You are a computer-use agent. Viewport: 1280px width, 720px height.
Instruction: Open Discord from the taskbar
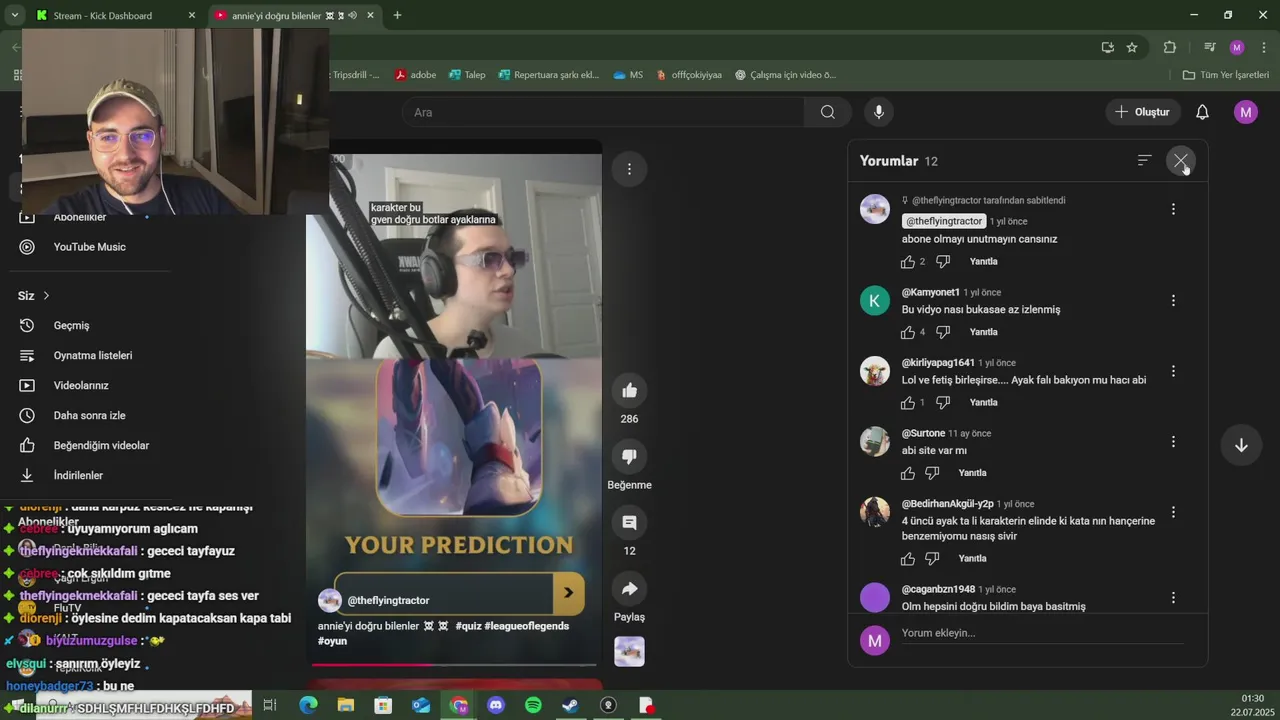496,705
